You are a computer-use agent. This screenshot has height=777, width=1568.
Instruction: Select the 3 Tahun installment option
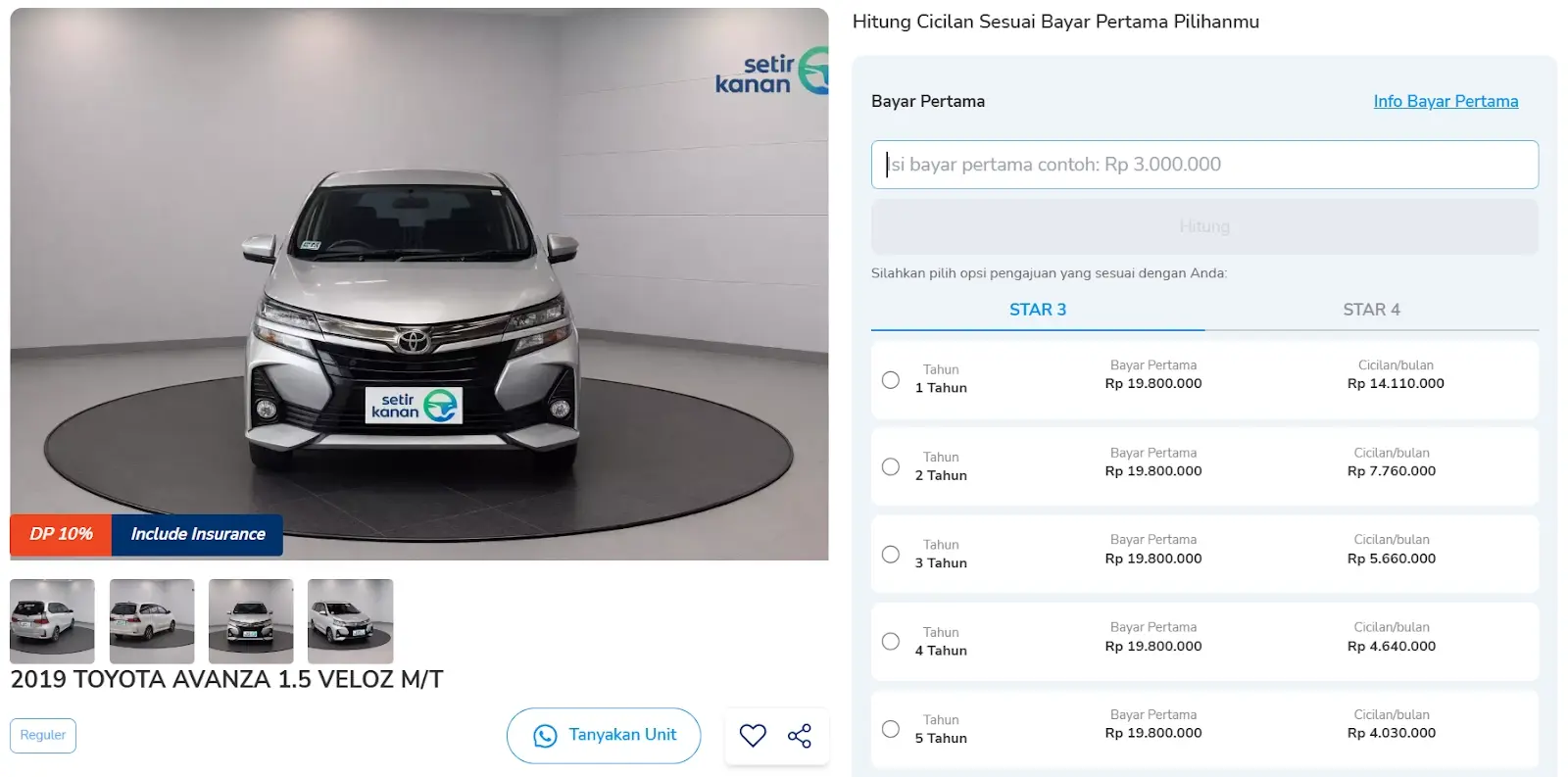click(x=891, y=555)
